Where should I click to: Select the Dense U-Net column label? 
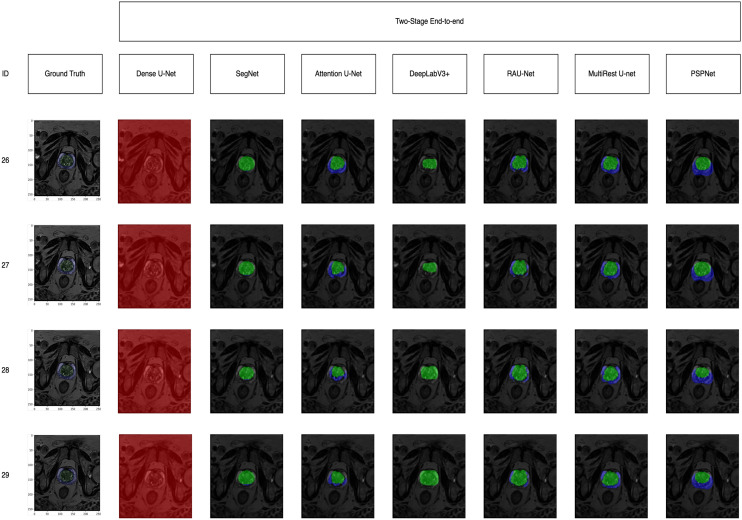pos(156,74)
